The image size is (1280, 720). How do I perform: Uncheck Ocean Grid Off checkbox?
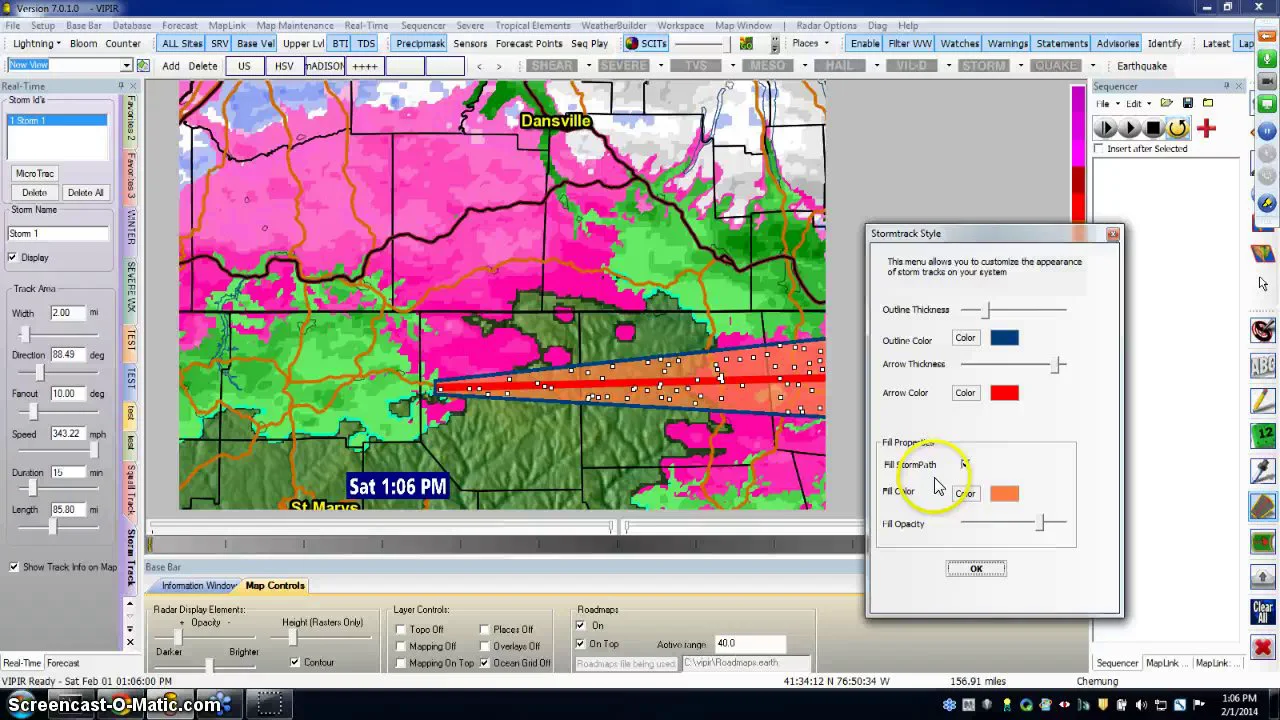485,663
